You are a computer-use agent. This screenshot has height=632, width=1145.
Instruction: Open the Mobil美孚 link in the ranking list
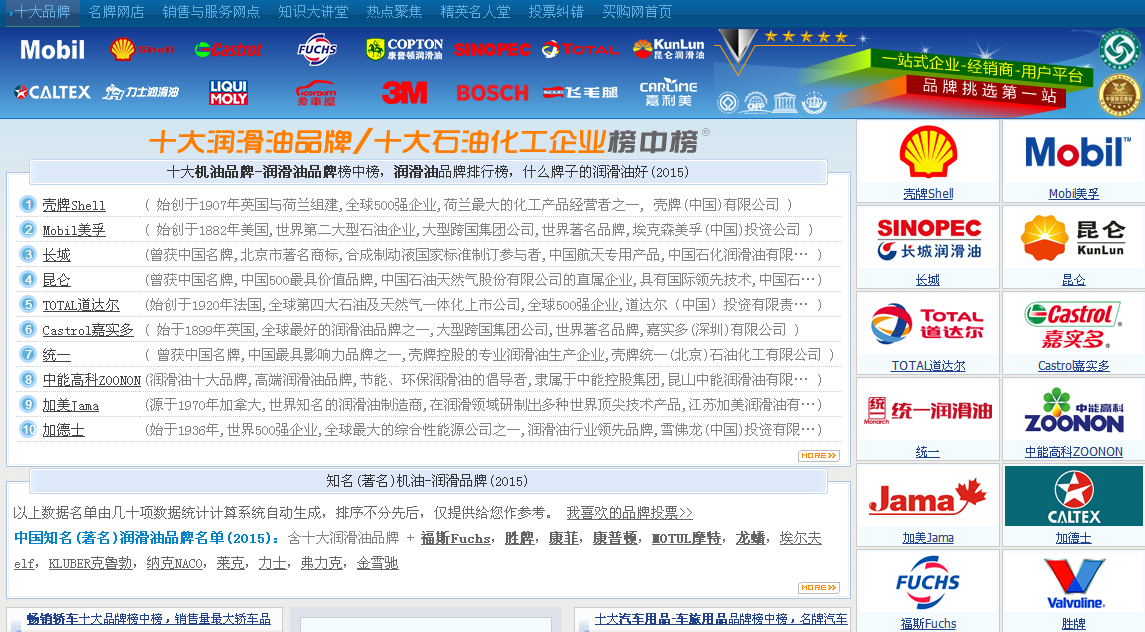point(74,230)
